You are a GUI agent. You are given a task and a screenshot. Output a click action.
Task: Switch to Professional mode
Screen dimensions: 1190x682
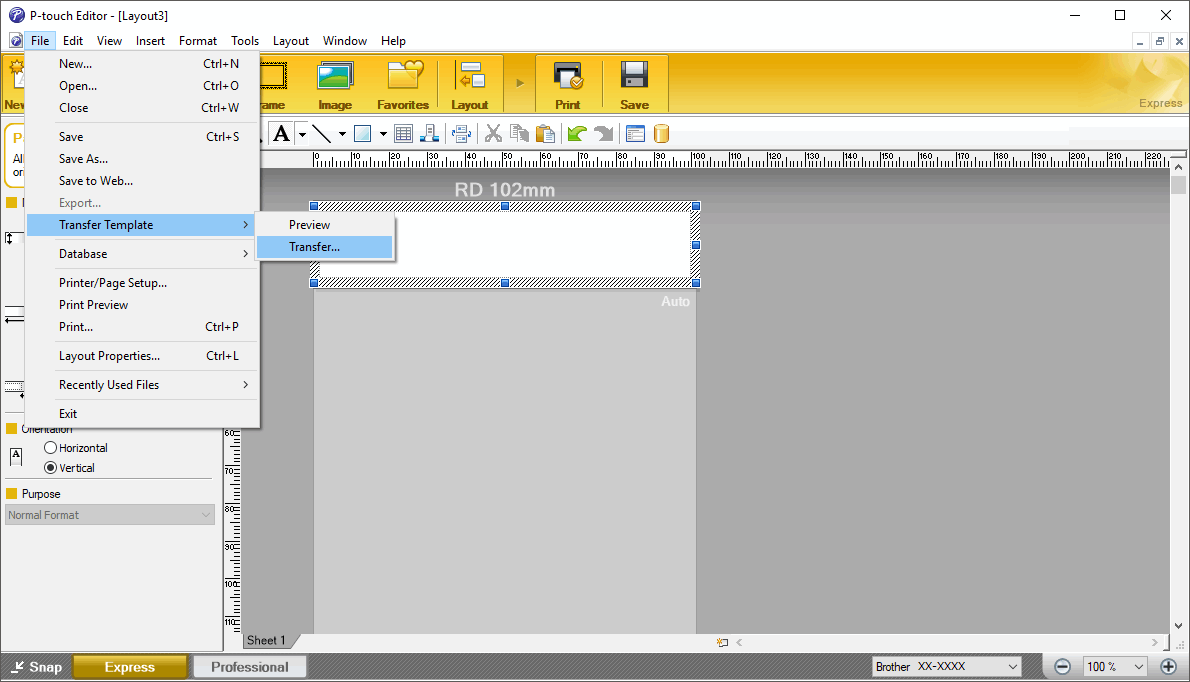250,667
